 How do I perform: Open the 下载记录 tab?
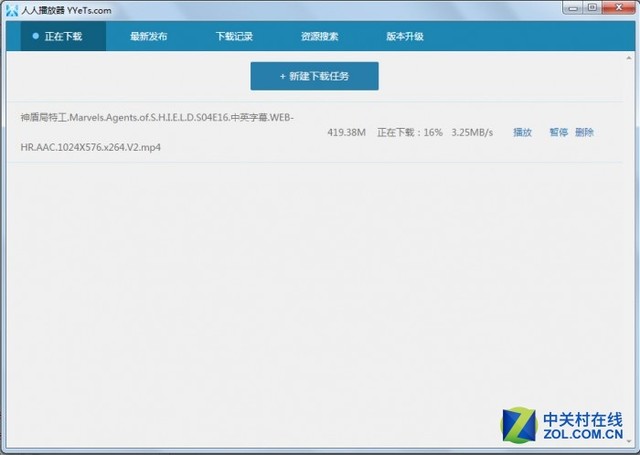tap(234, 36)
